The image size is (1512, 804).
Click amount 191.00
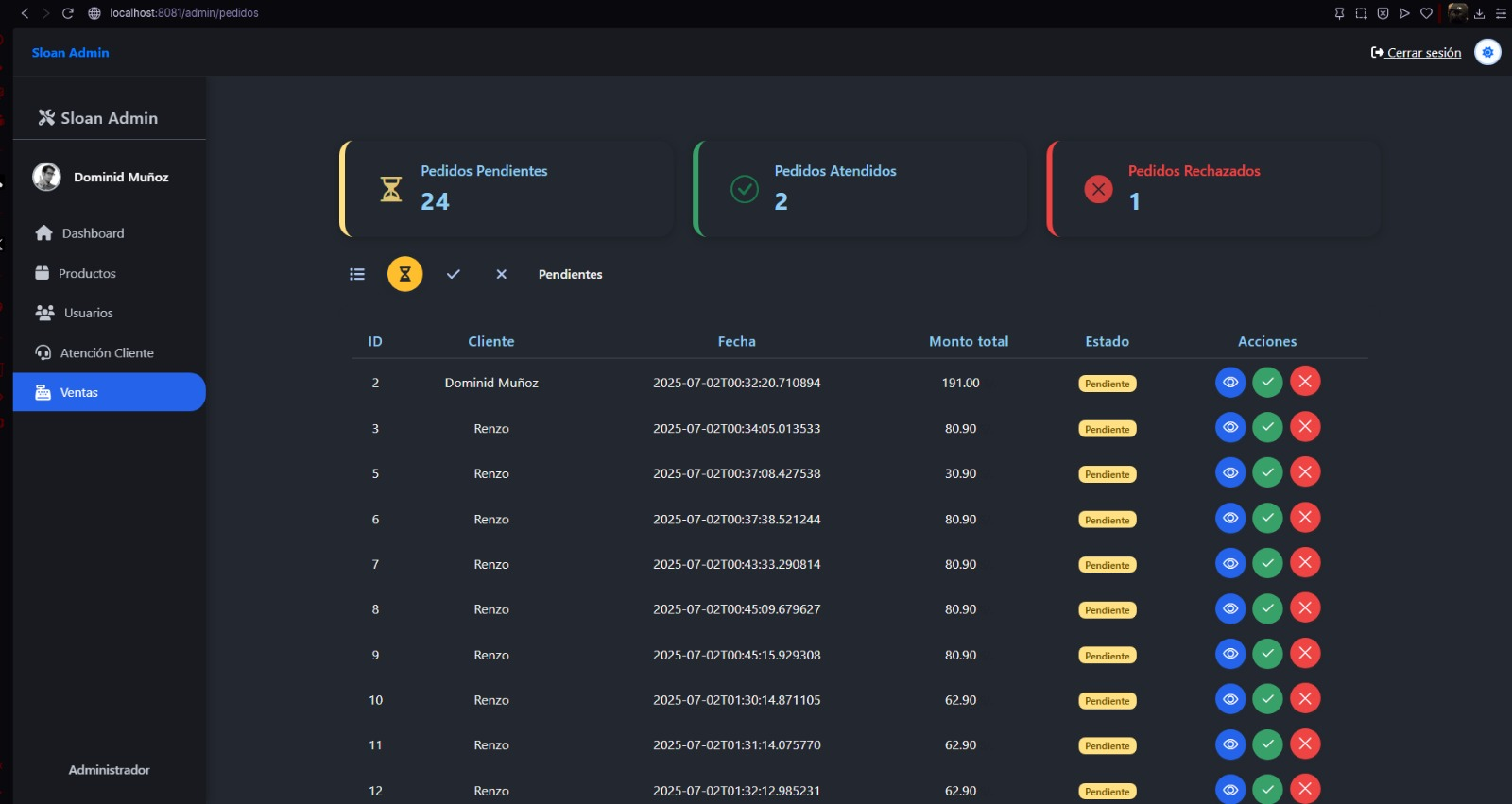click(961, 383)
